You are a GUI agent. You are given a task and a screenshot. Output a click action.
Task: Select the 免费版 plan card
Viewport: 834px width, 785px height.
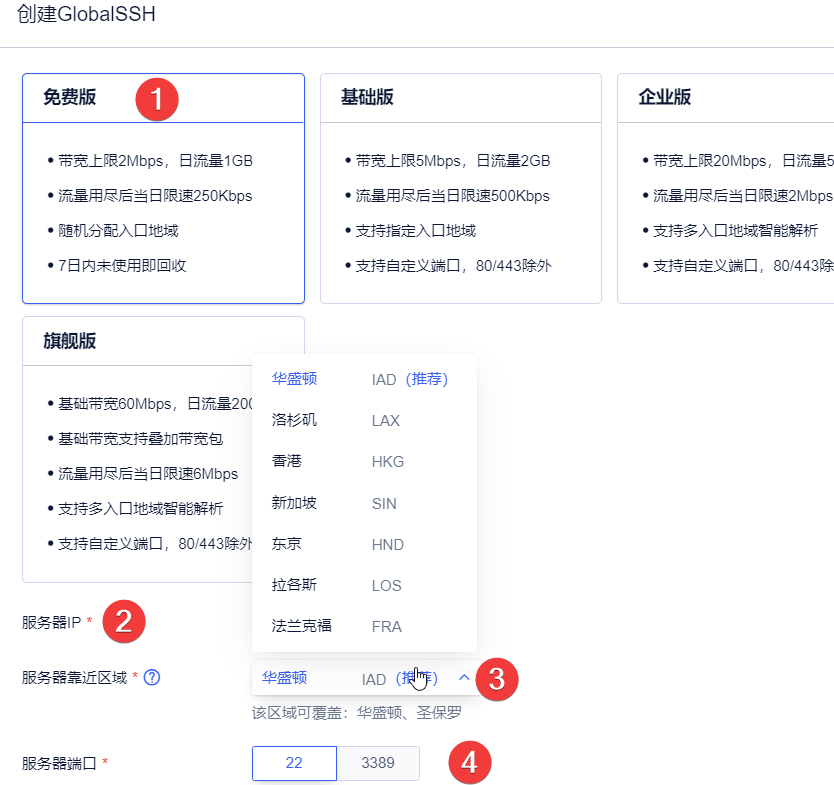click(163, 188)
